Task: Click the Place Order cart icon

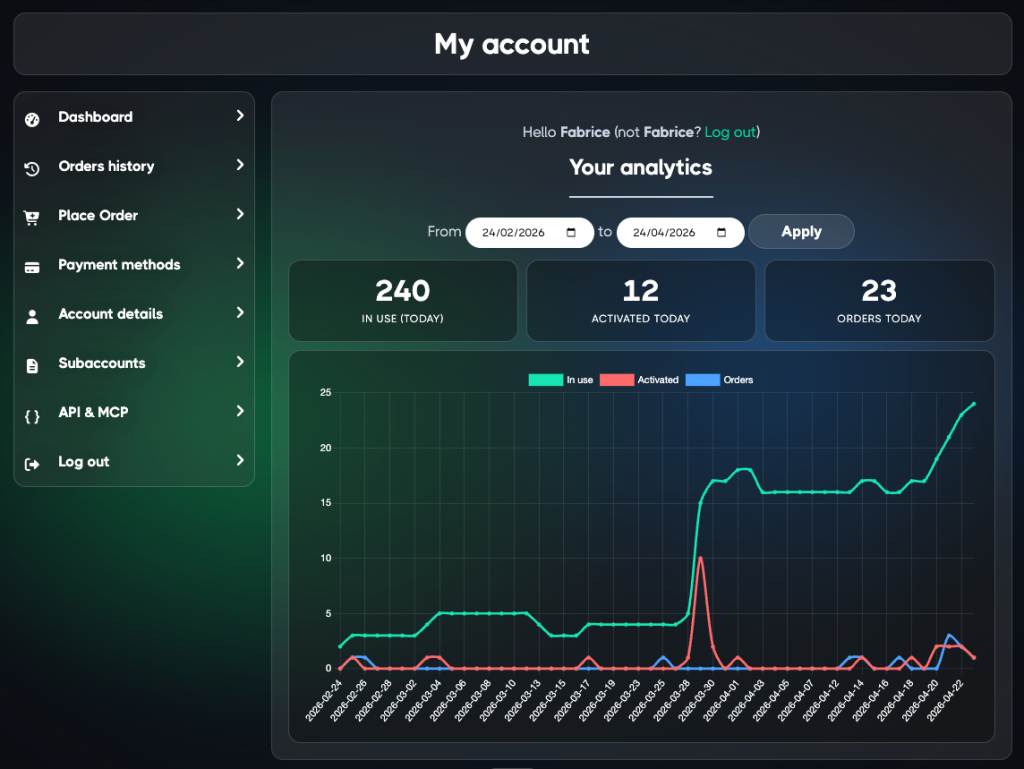Action: pyautogui.click(x=32, y=217)
